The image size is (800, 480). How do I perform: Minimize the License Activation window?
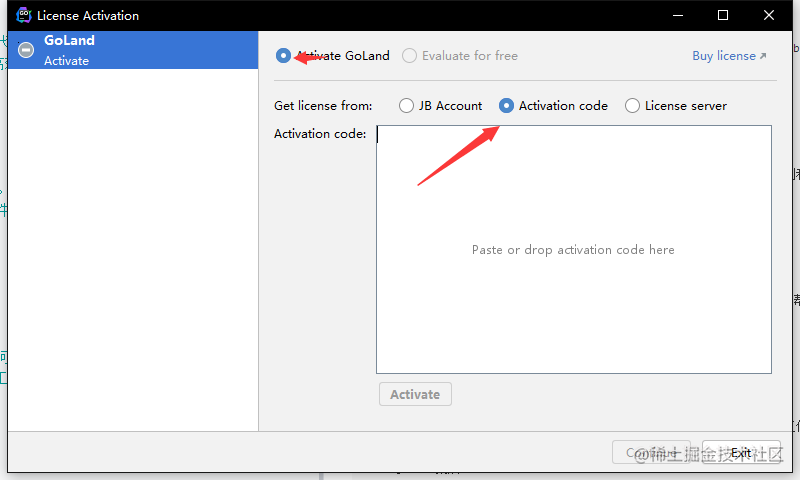pyautogui.click(x=678, y=15)
